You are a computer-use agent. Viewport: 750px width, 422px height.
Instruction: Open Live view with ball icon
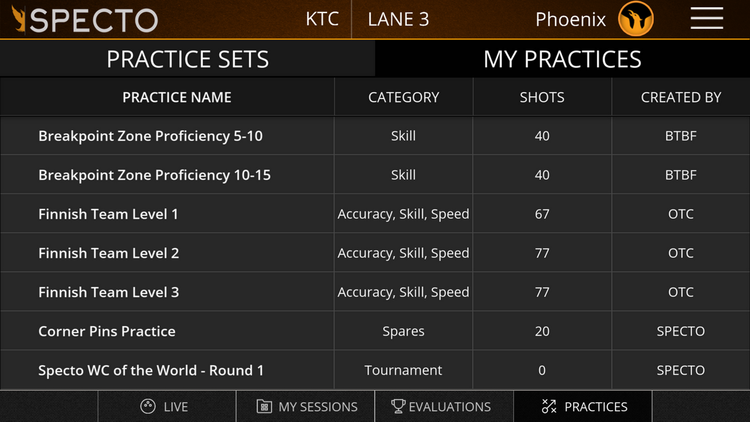[x=148, y=407]
